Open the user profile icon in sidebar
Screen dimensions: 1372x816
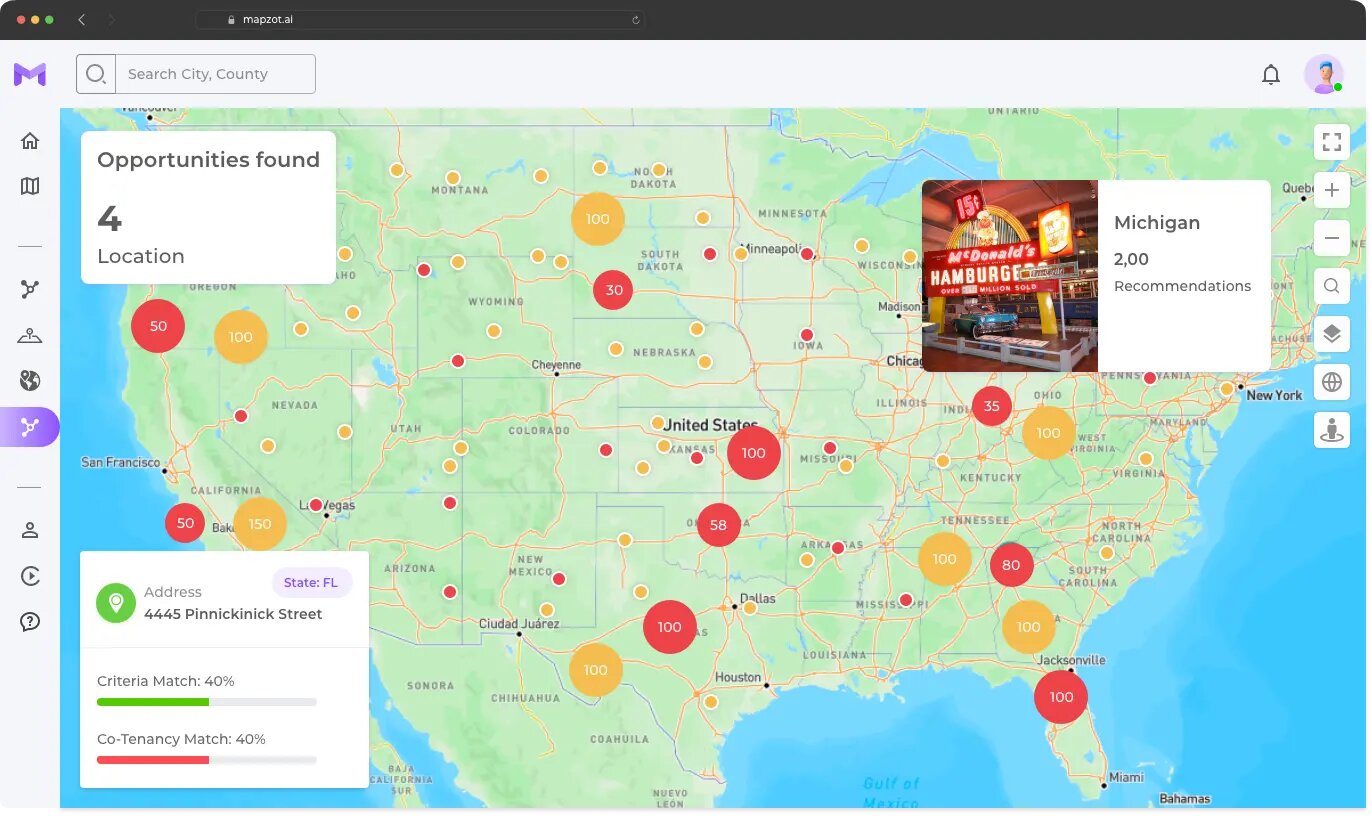tap(30, 530)
